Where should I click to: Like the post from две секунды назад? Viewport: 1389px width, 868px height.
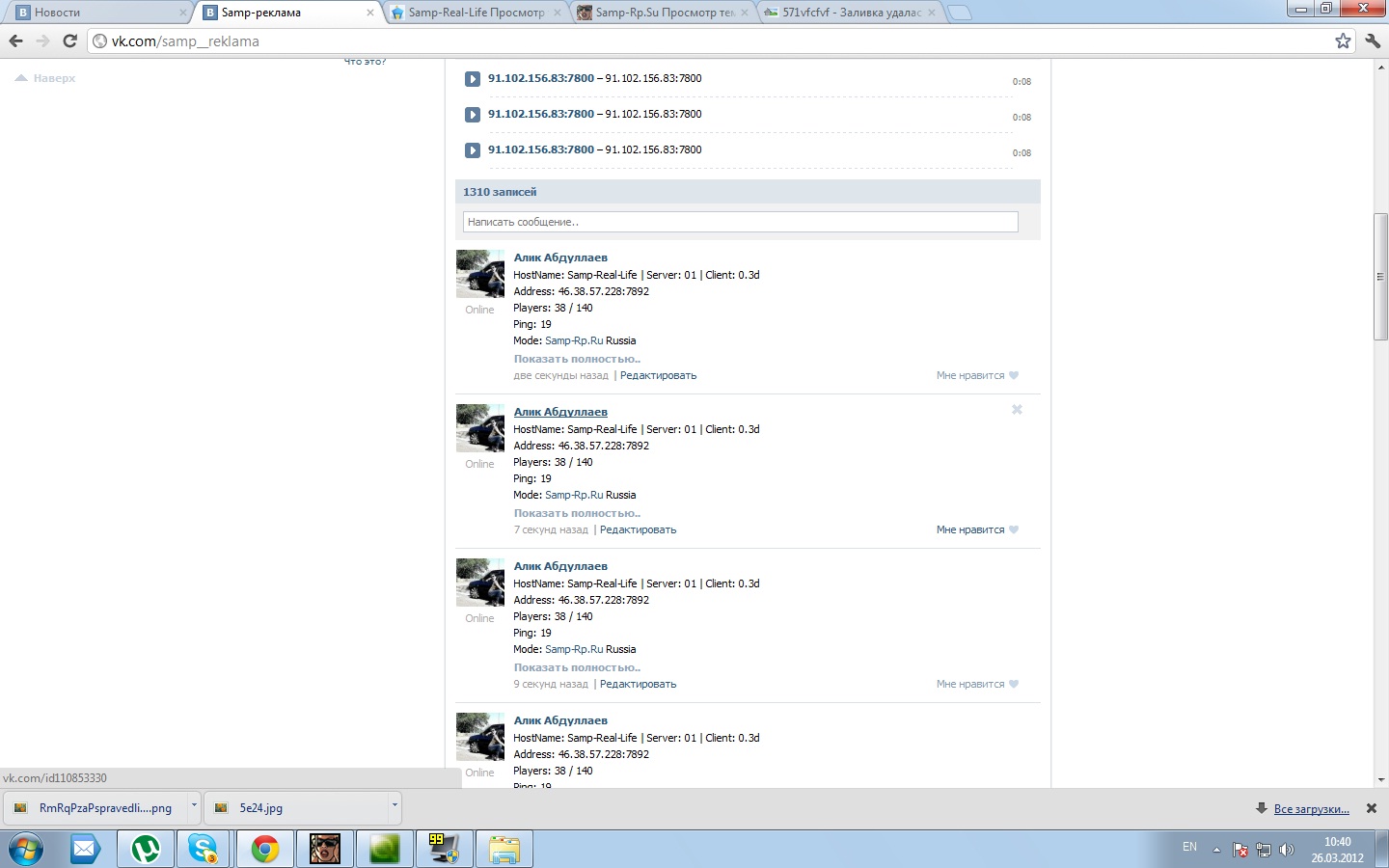pyautogui.click(x=977, y=375)
